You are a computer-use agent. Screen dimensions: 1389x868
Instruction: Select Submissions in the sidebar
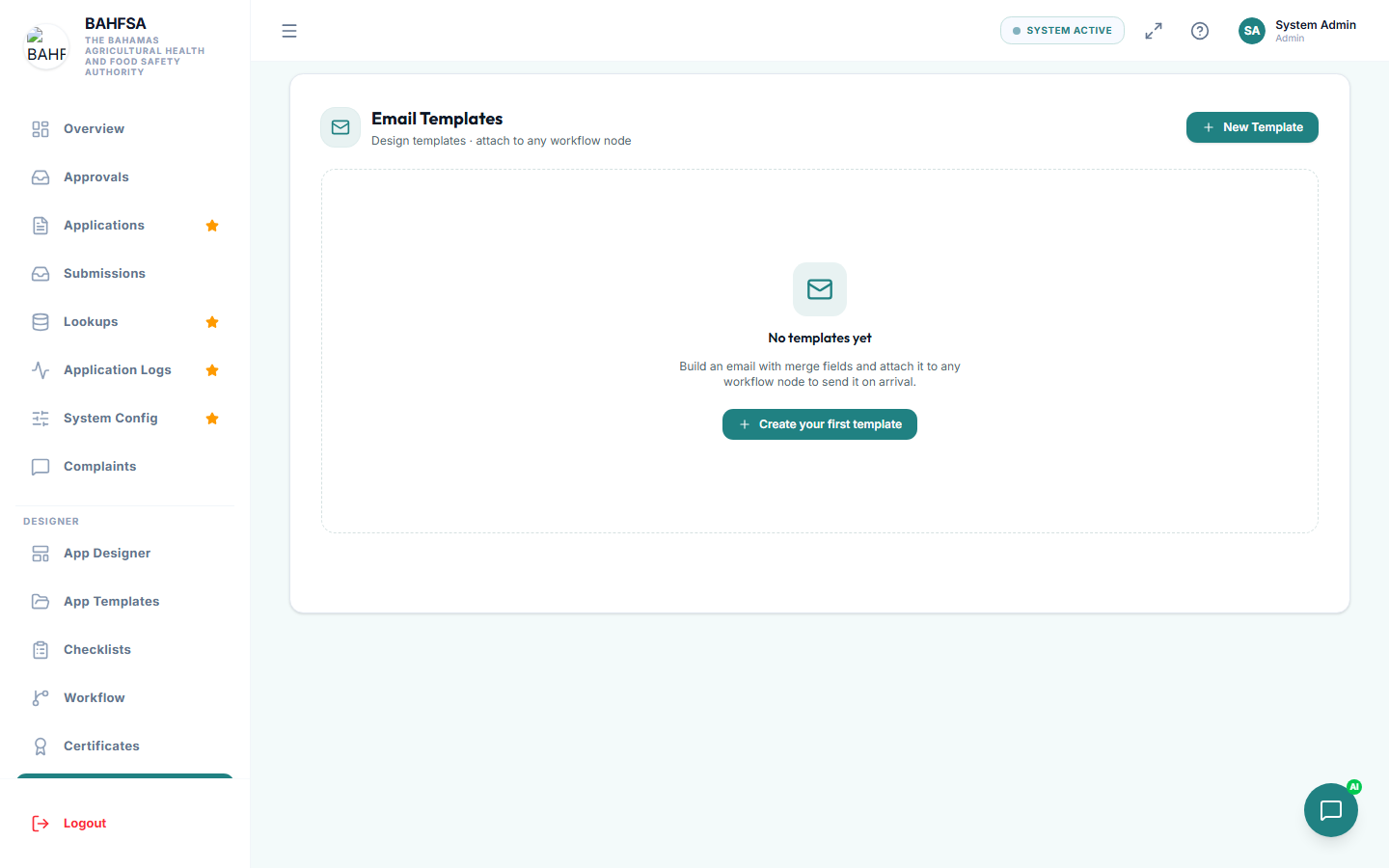pos(125,274)
